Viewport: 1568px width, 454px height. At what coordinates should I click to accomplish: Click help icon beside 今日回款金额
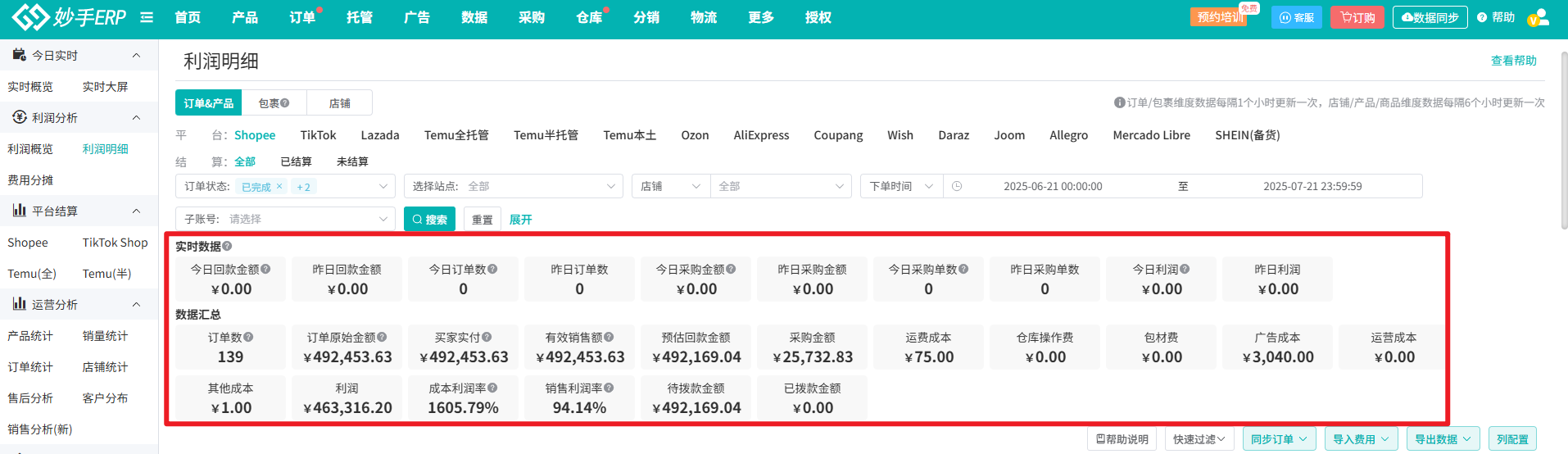point(265,269)
